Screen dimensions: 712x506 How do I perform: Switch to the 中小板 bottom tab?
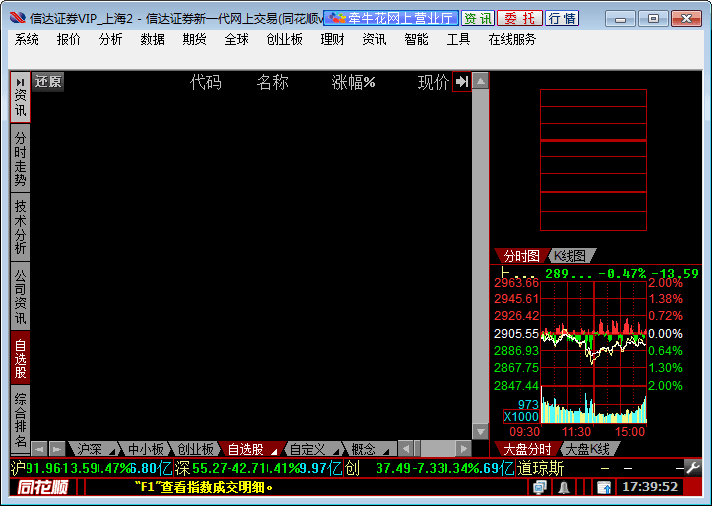click(x=145, y=449)
